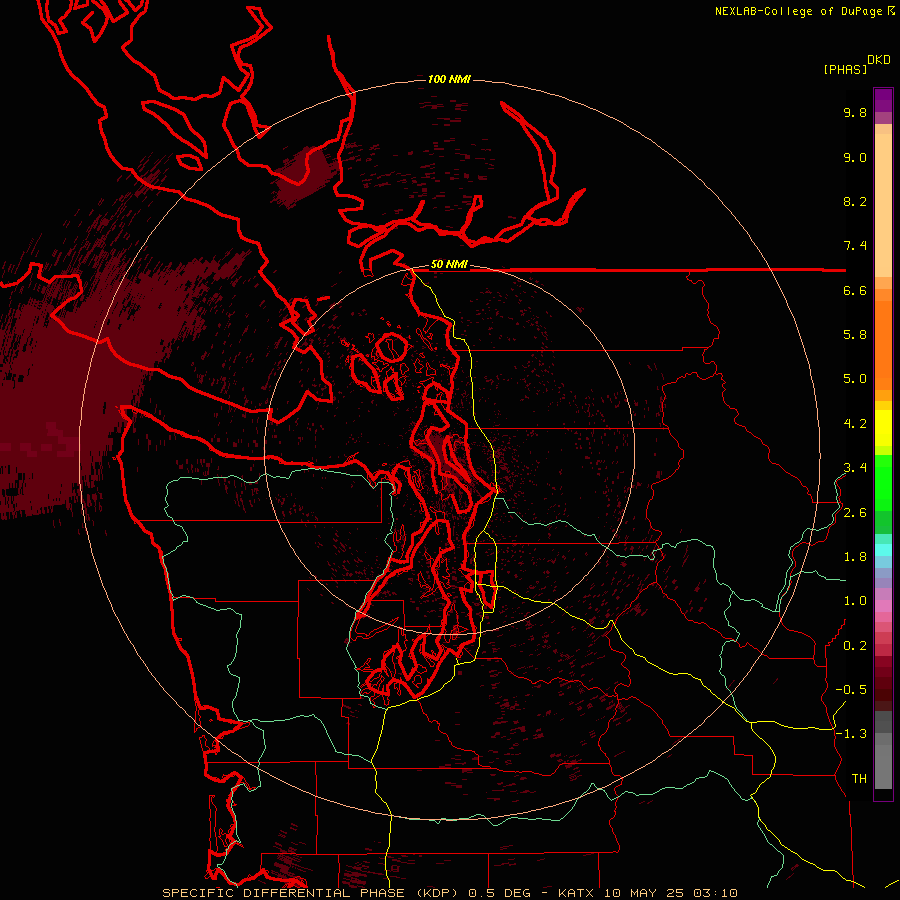This screenshot has height=900, width=900.
Task: Select the 6.6 legend value
Action: tap(855, 290)
